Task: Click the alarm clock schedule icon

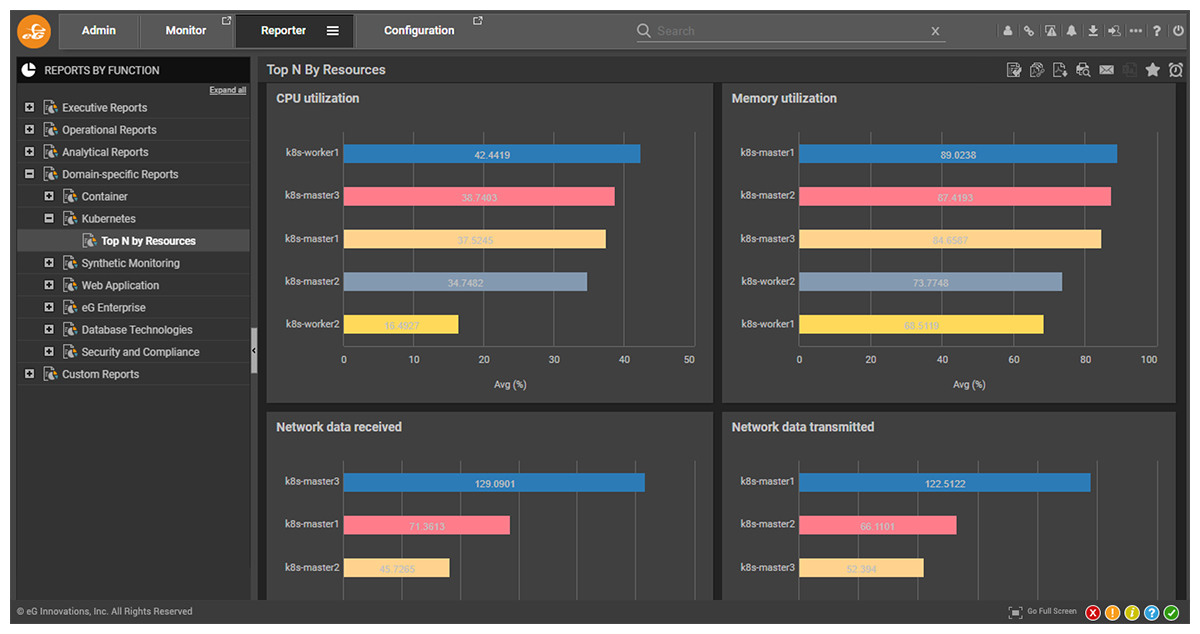Action: pos(1176,70)
